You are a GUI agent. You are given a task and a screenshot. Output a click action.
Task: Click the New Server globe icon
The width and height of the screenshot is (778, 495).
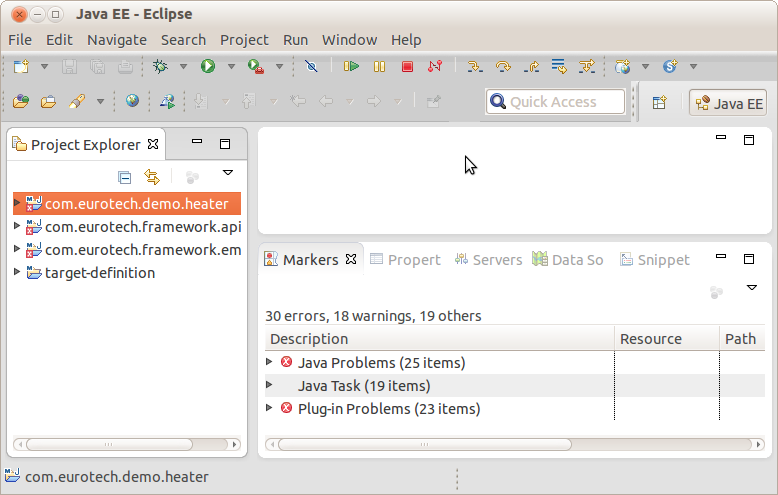click(x=623, y=66)
